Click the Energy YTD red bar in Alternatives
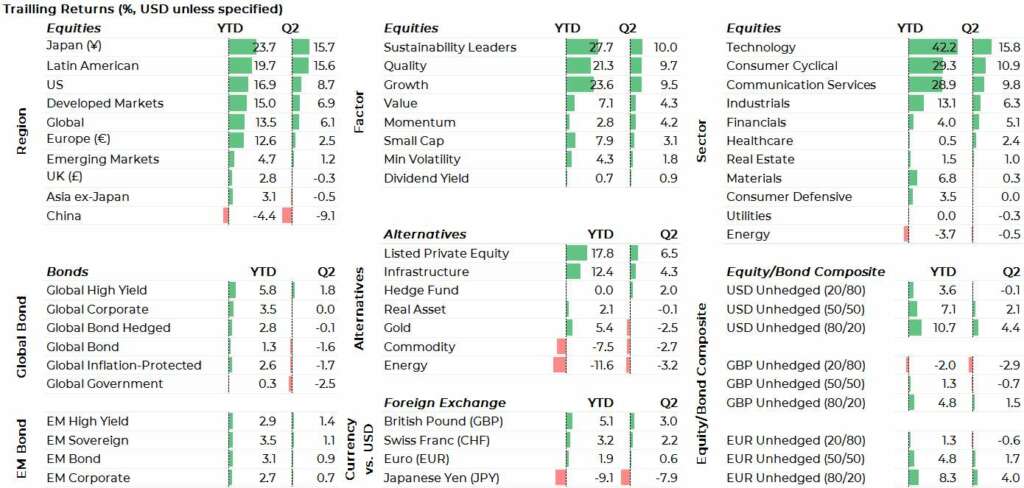1024x488 pixels. click(559, 365)
